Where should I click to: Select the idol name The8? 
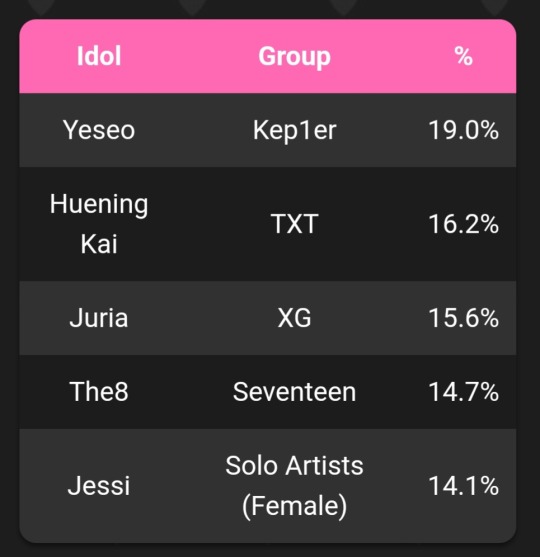pos(99,392)
